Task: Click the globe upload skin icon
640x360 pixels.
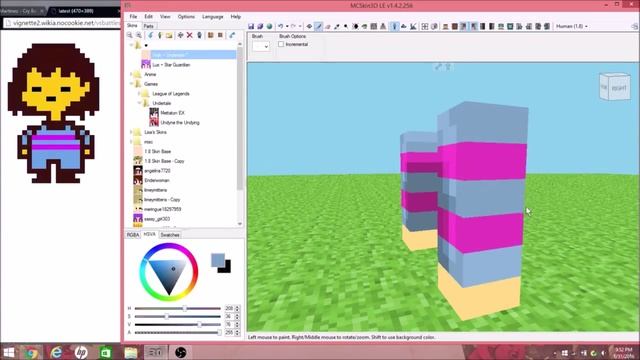Action: coord(269,26)
